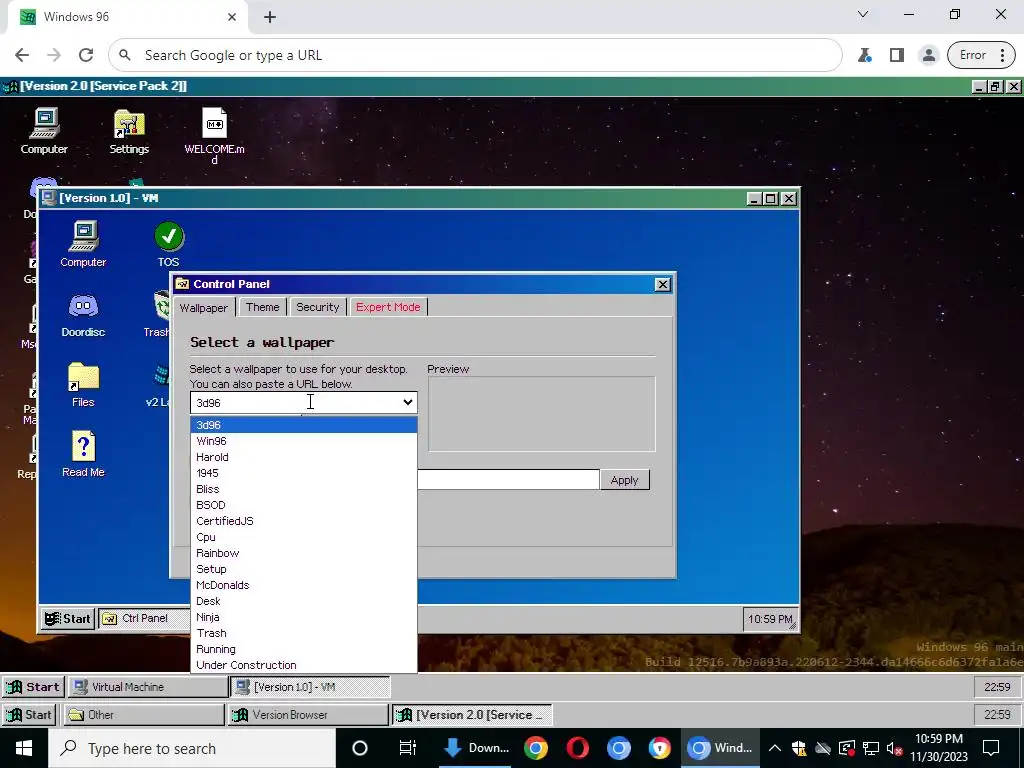Viewport: 1024px width, 768px height.
Task: Click the Apply wallpaper button
Action: pos(624,480)
